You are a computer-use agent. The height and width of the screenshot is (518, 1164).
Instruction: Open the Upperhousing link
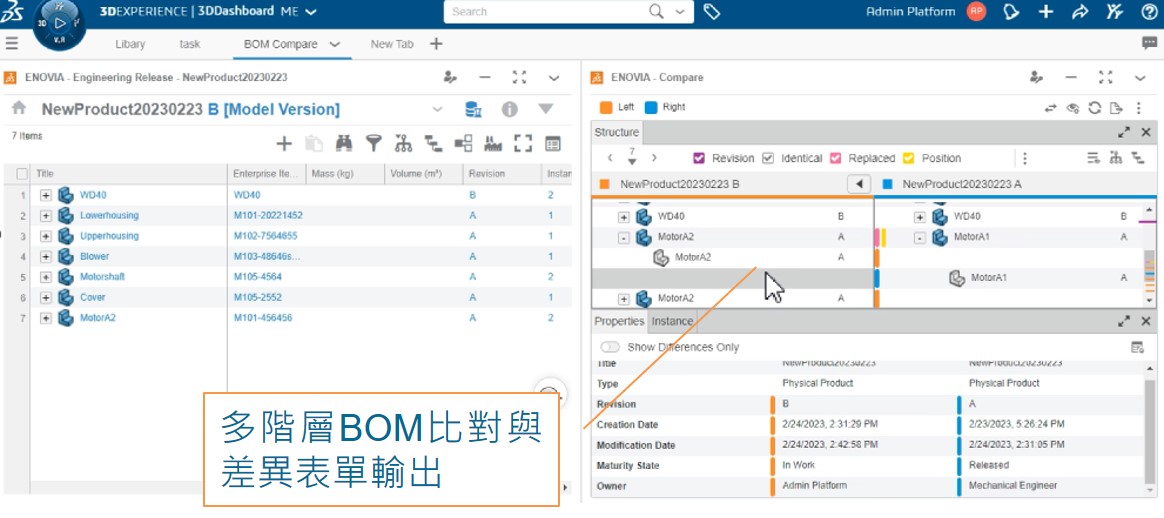(109, 236)
